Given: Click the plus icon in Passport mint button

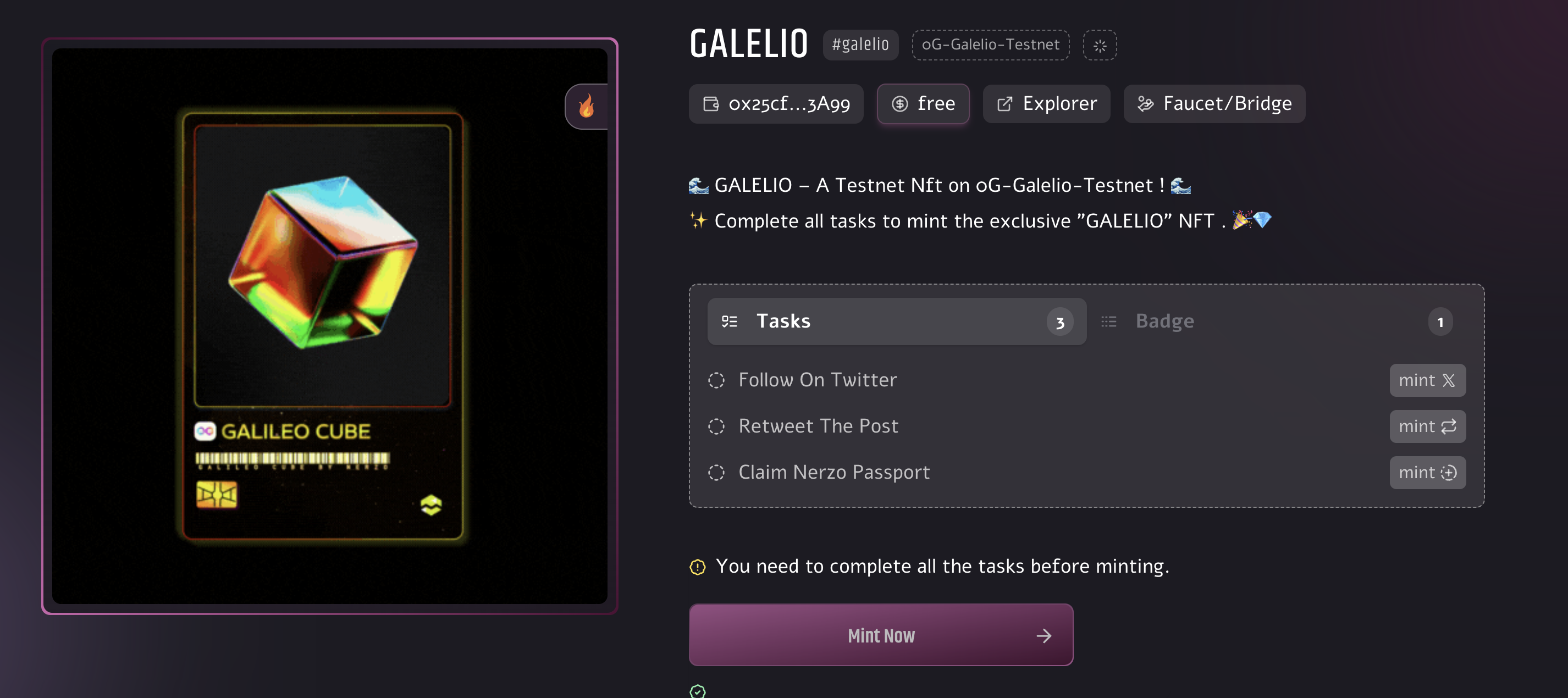Looking at the screenshot, I should [1448, 472].
